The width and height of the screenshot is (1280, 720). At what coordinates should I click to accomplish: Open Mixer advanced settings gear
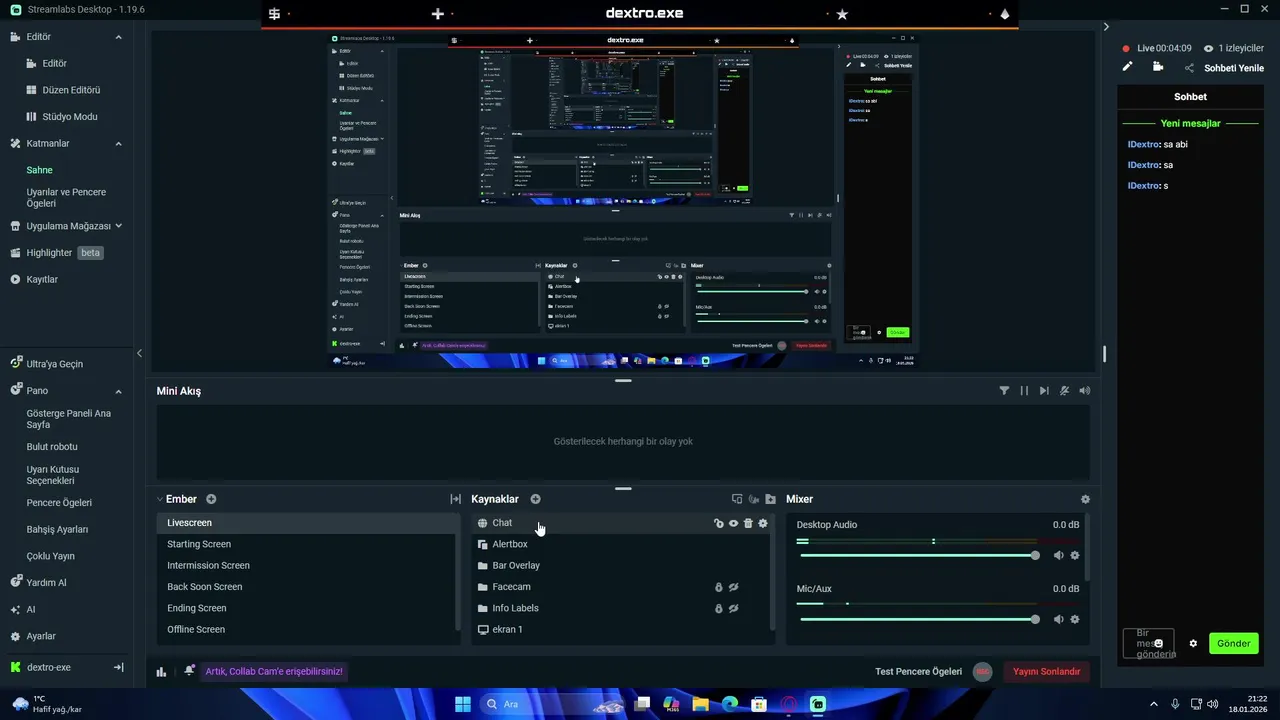point(1085,499)
